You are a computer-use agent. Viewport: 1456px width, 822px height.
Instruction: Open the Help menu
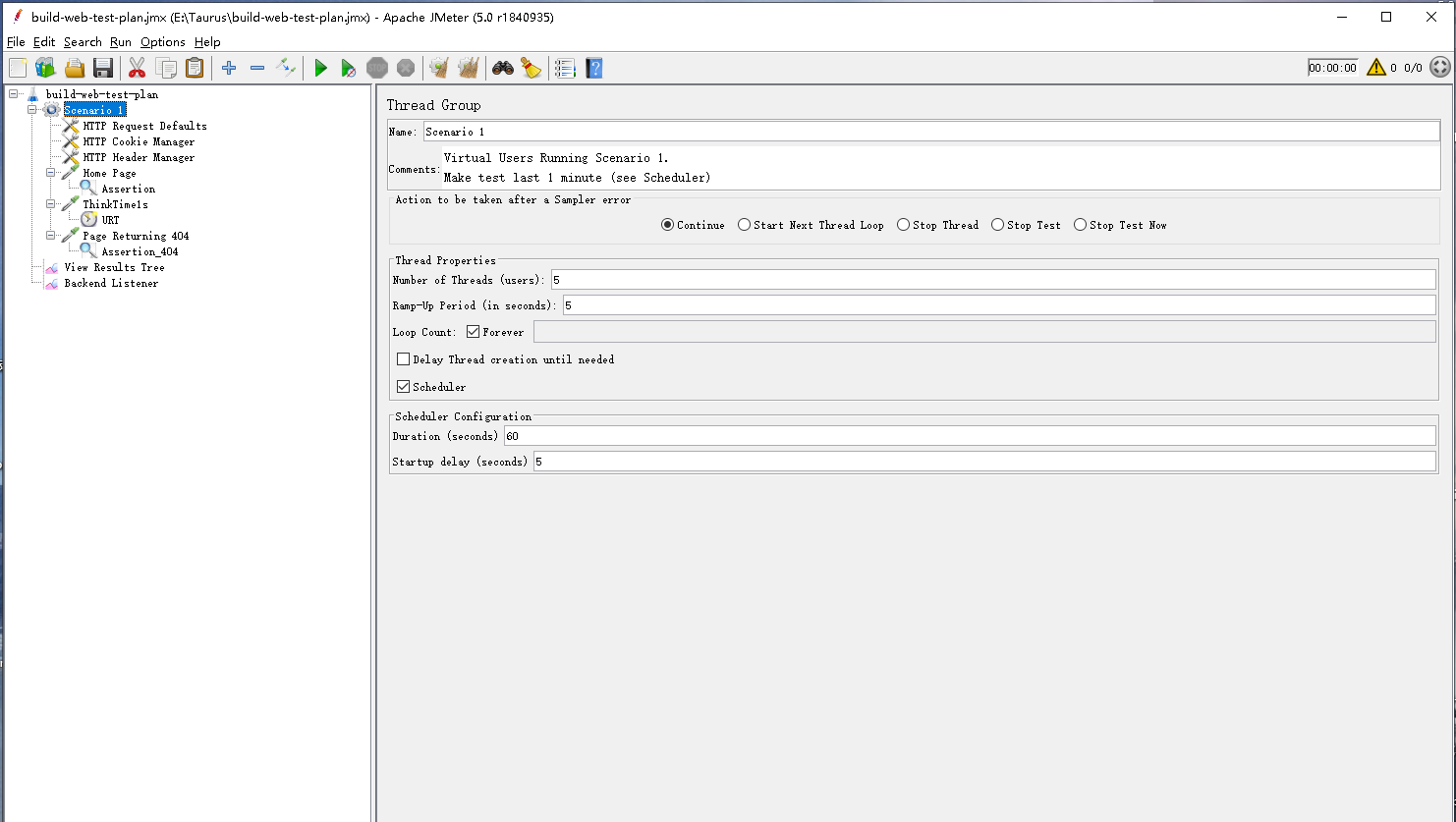(x=207, y=42)
